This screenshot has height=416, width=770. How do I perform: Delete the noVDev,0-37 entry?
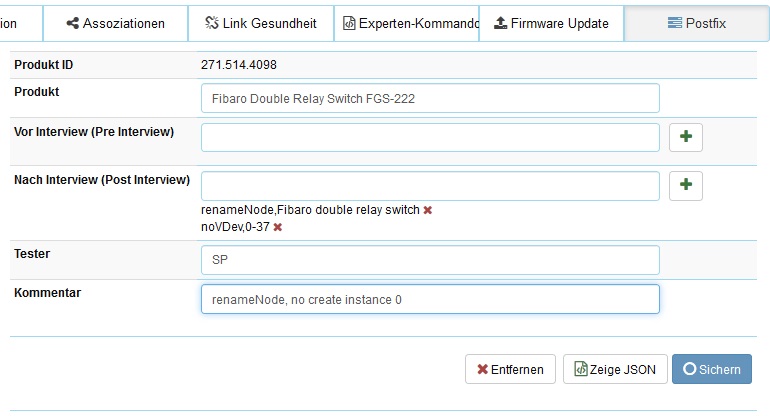[278, 227]
